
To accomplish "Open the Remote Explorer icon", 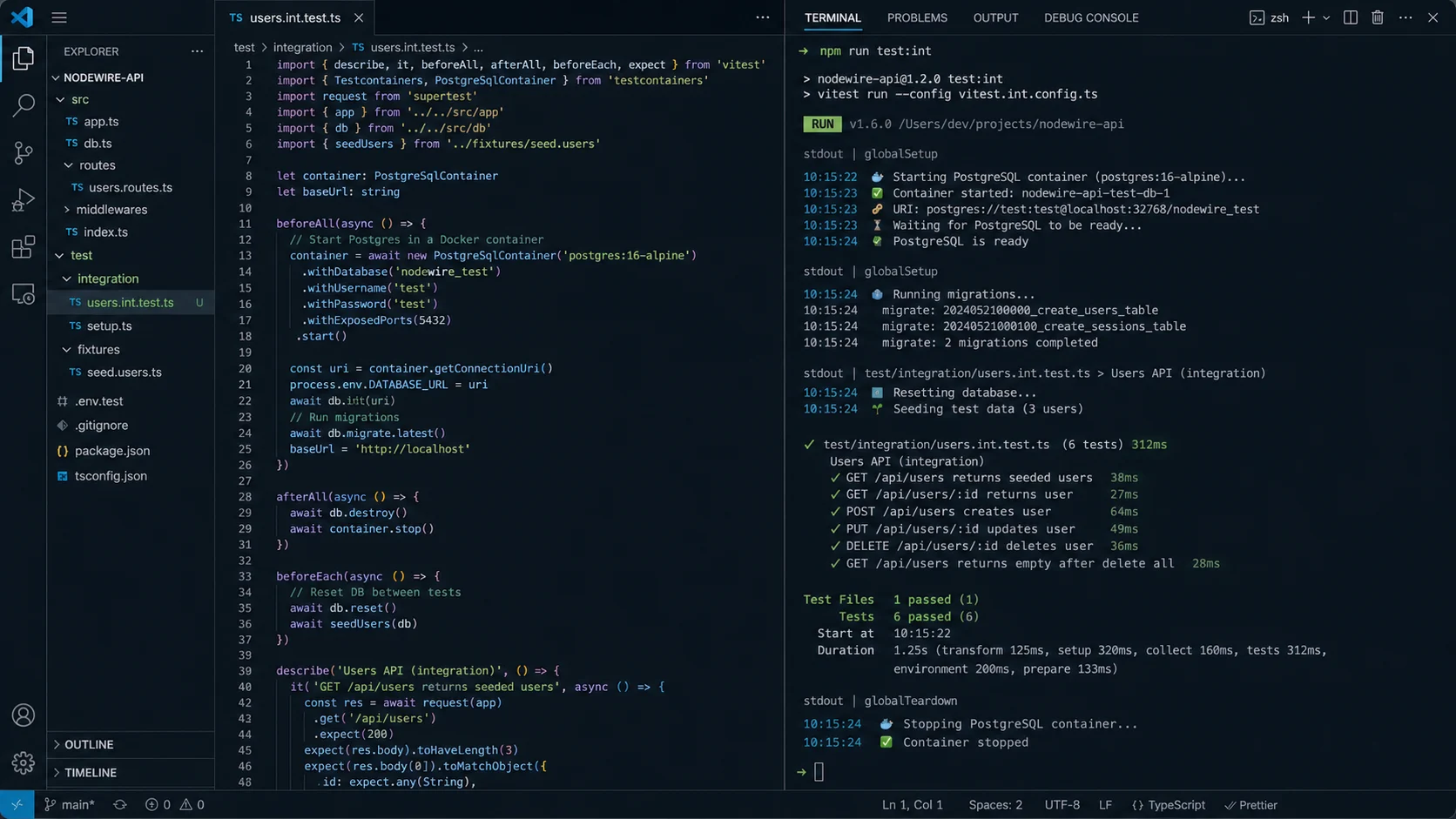I will 24,294.
